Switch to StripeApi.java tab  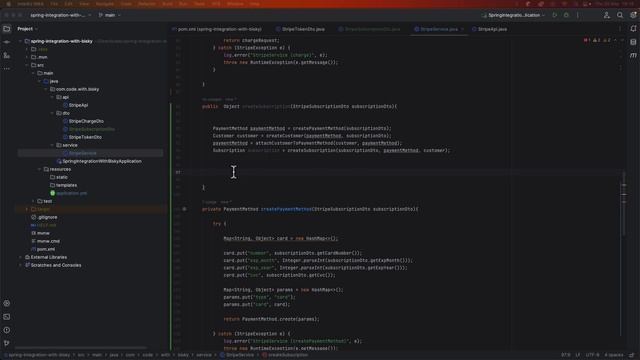tap(489, 29)
